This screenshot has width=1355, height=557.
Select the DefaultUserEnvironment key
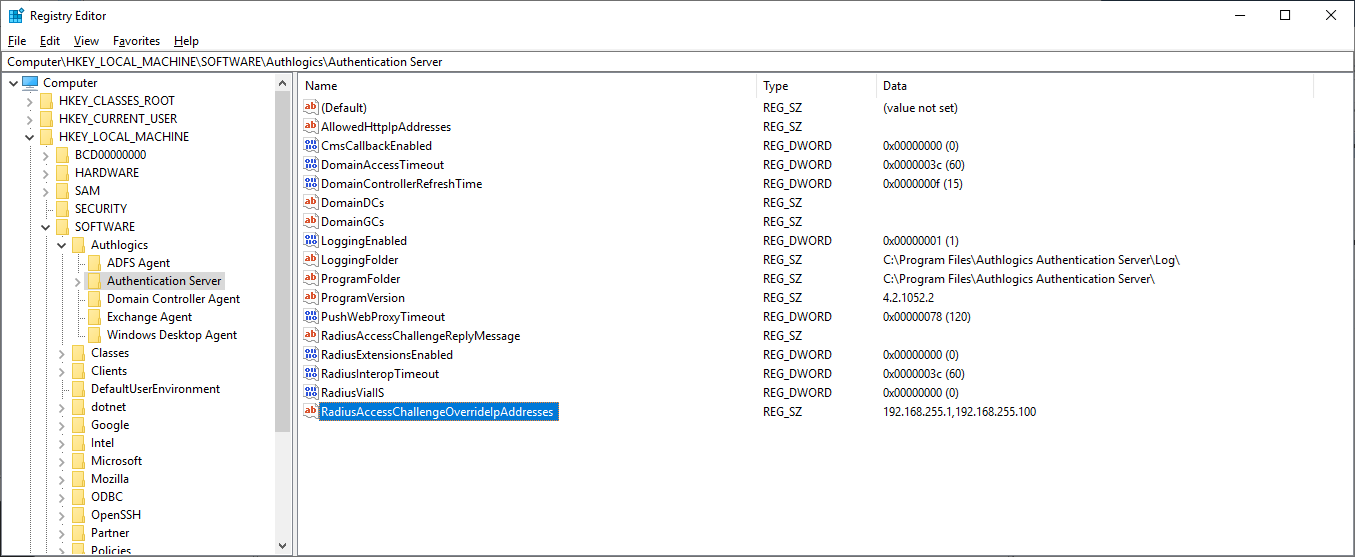click(155, 389)
